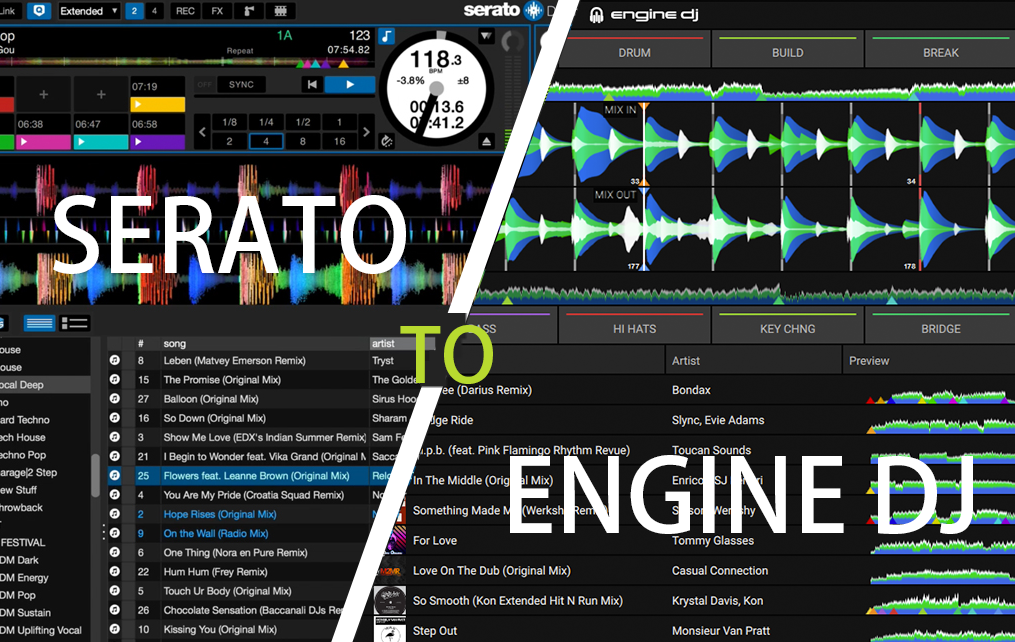Sort Engine DJ list by Artist header

click(x=753, y=360)
